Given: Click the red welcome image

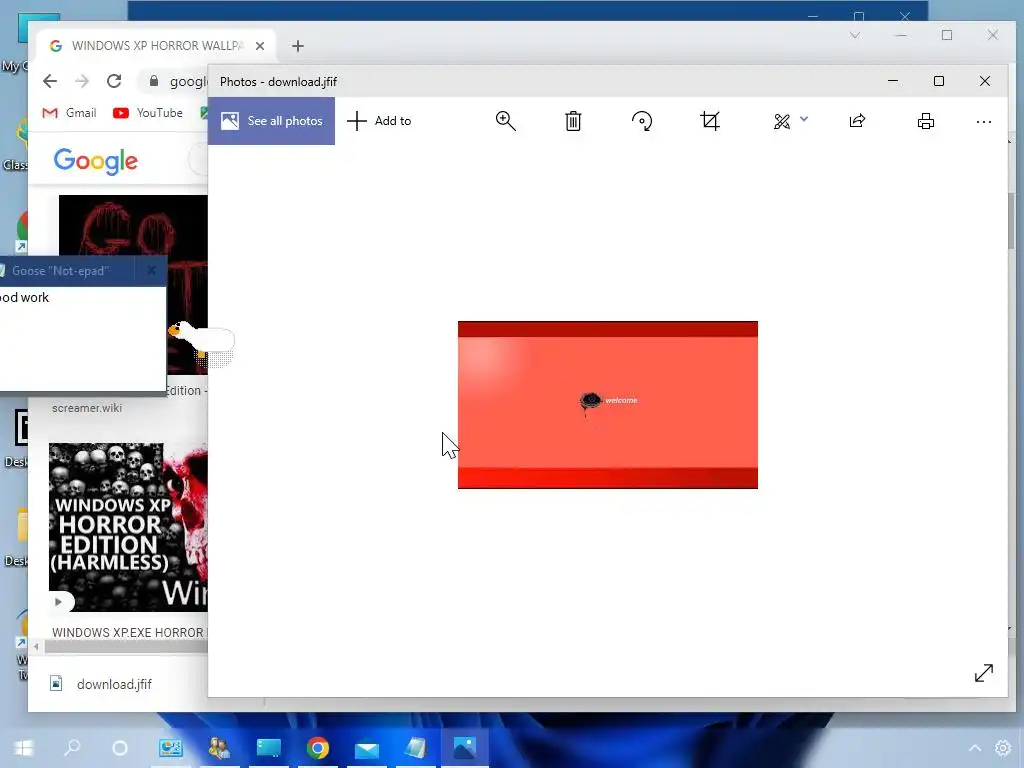Looking at the screenshot, I should point(607,405).
